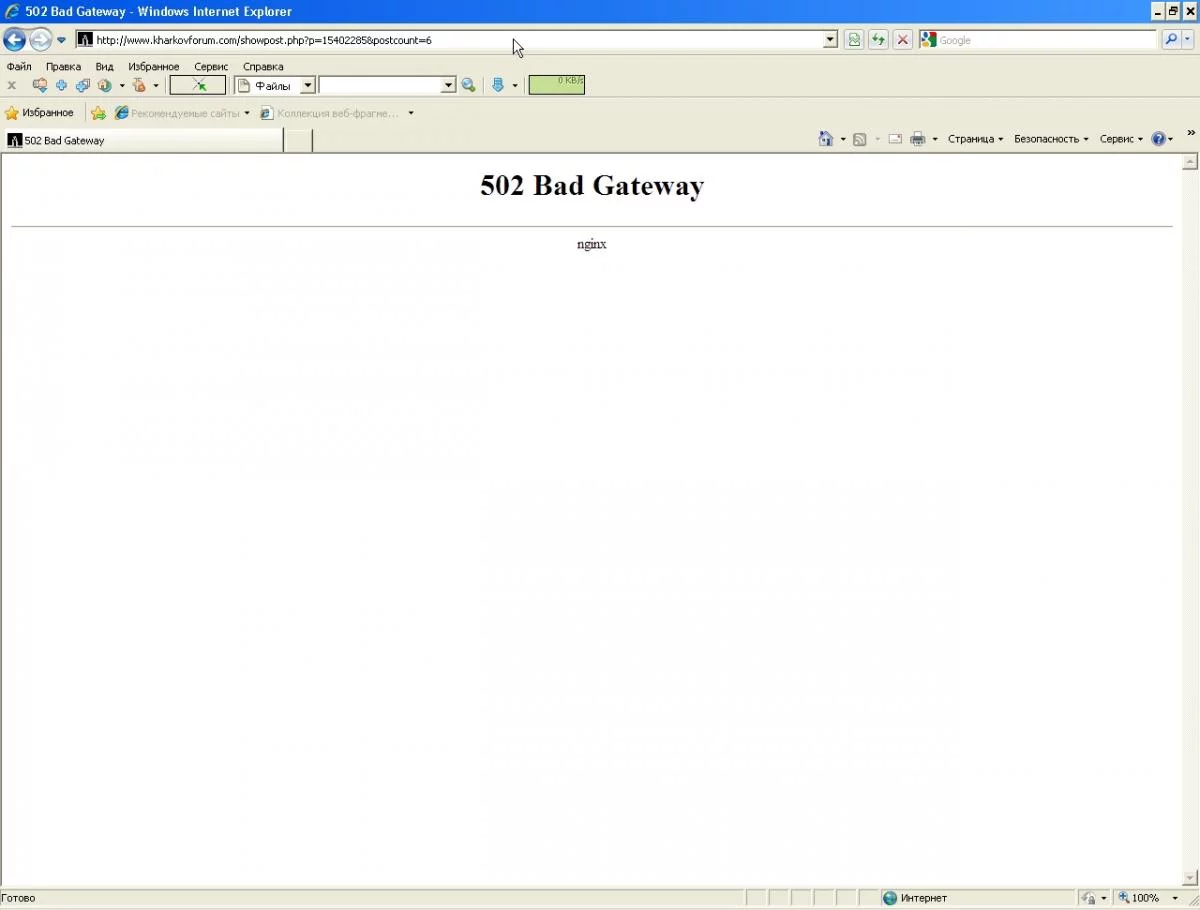The height and width of the screenshot is (910, 1200).
Task: Open the Home button dropdown arrow
Action: 843,139
